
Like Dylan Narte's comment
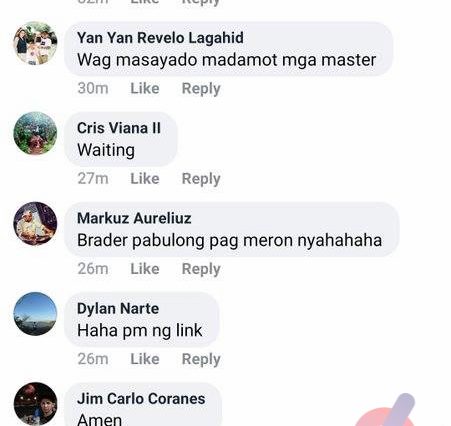pos(145,359)
